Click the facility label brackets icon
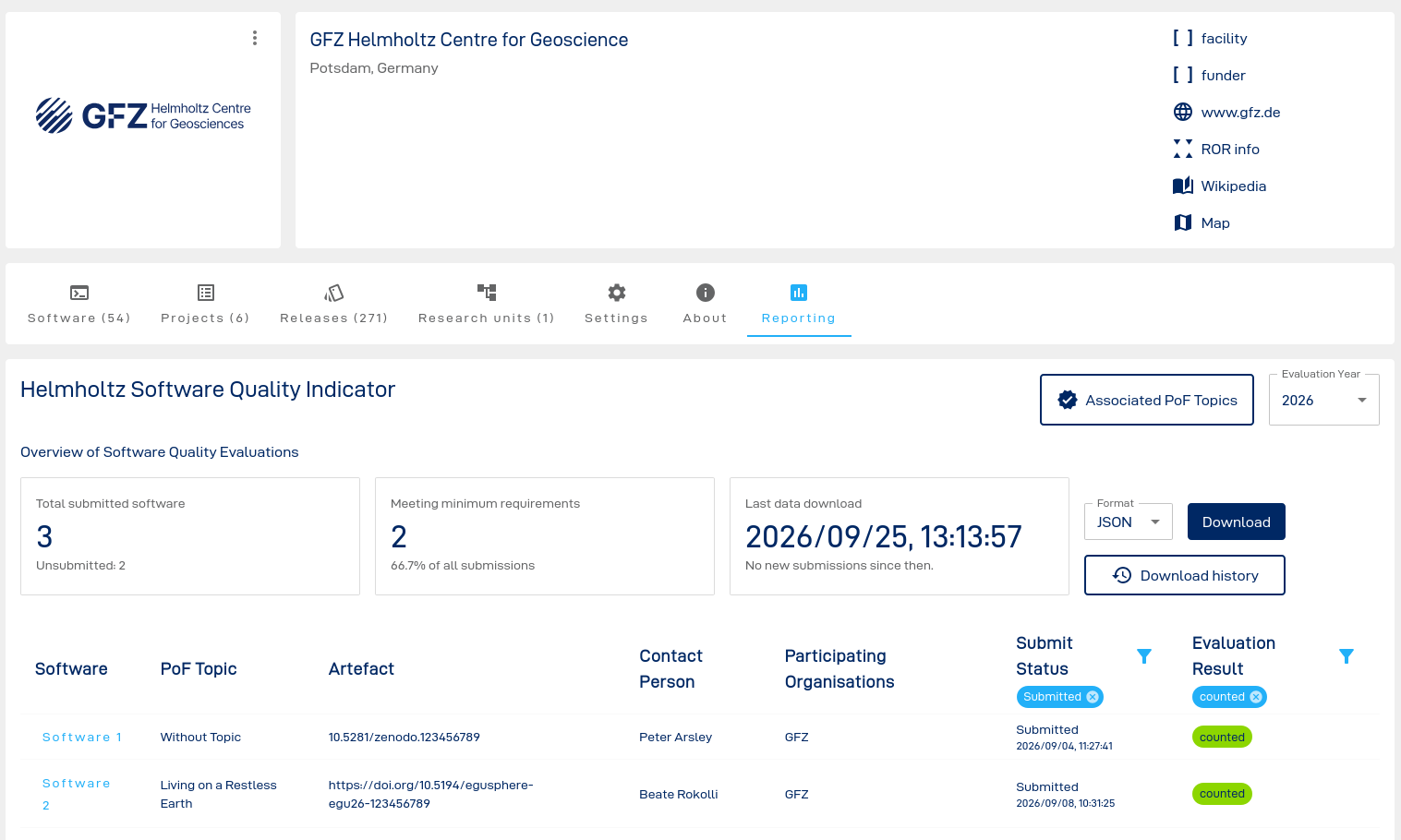This screenshot has width=1401, height=840. pyautogui.click(x=1183, y=38)
